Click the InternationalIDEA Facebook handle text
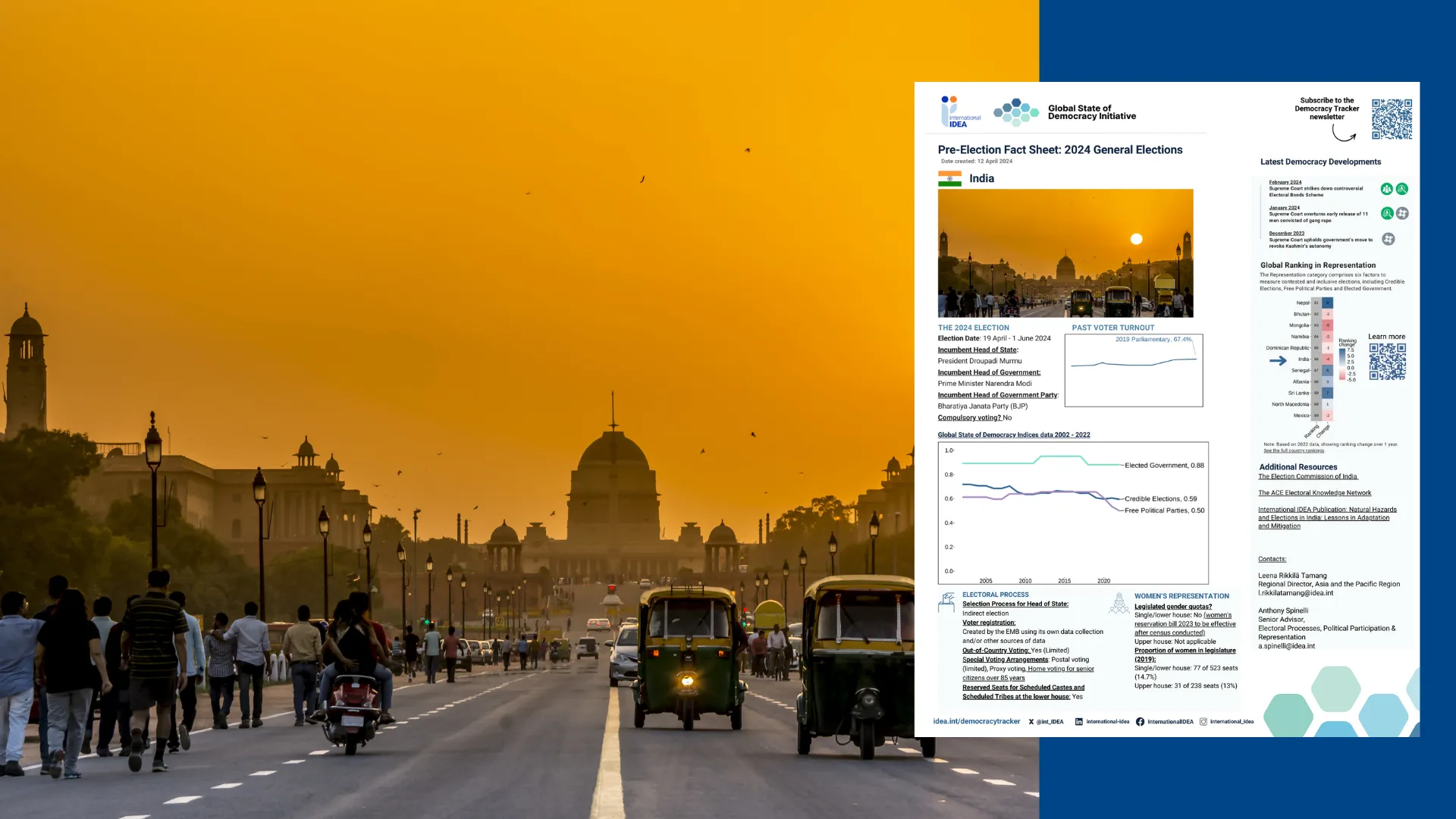Screen dimensions: 1456x819 (x=1170, y=722)
